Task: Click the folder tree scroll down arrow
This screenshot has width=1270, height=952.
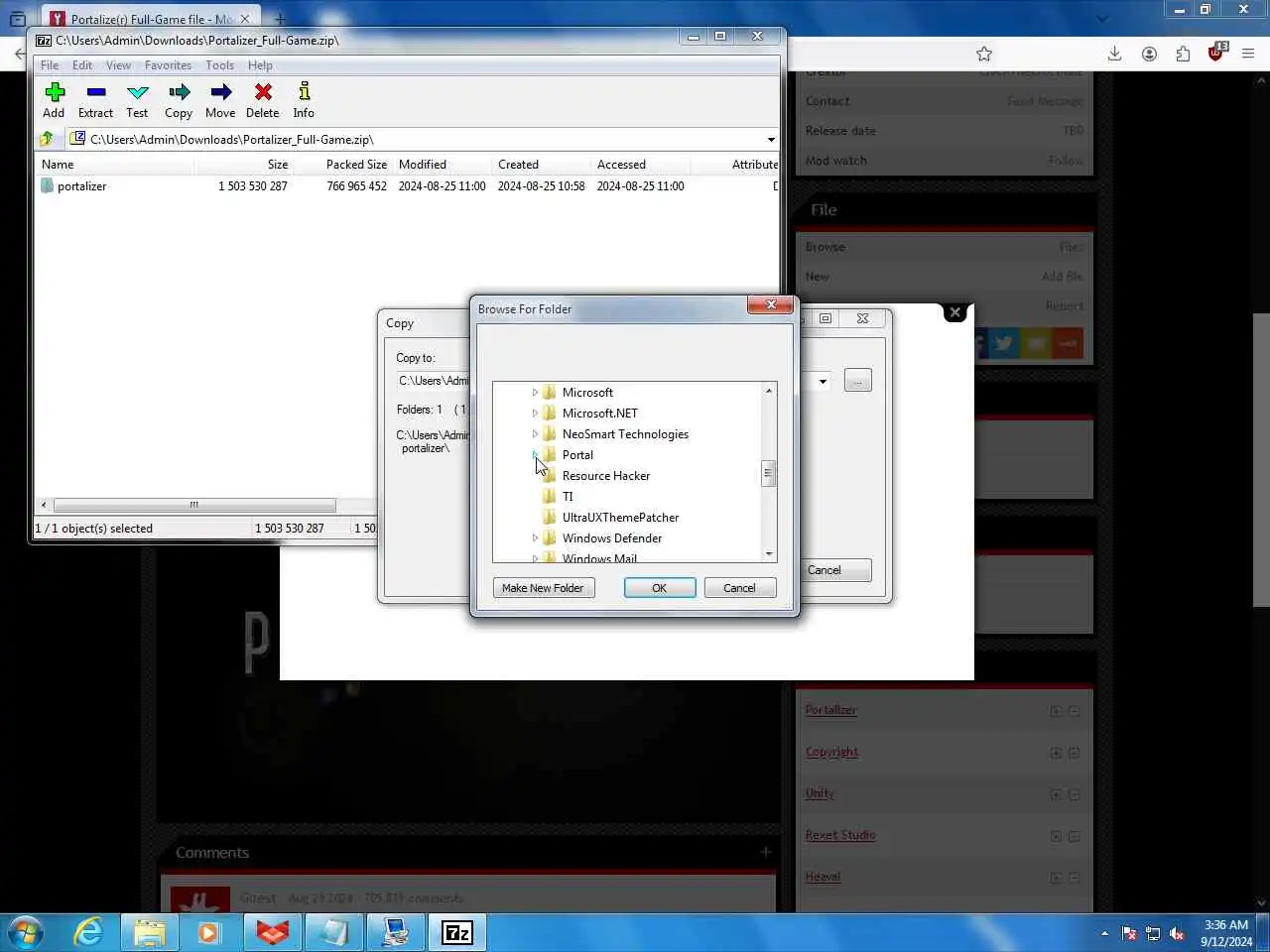Action: point(768,554)
